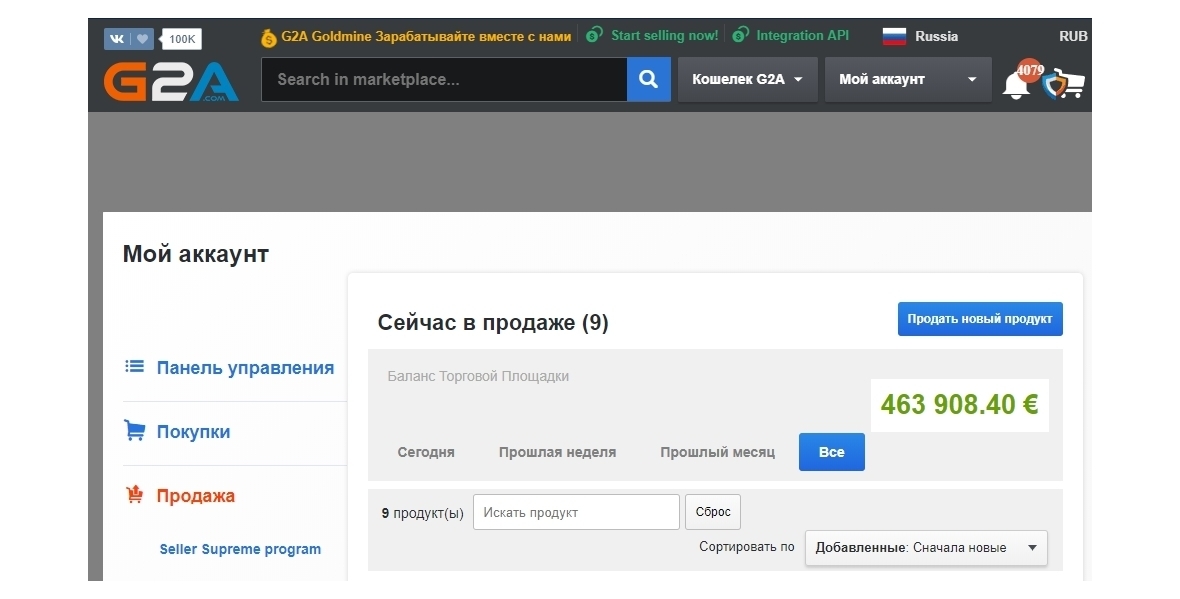Open the Seller Supreme program link
The image size is (1180, 599).
[x=240, y=549]
